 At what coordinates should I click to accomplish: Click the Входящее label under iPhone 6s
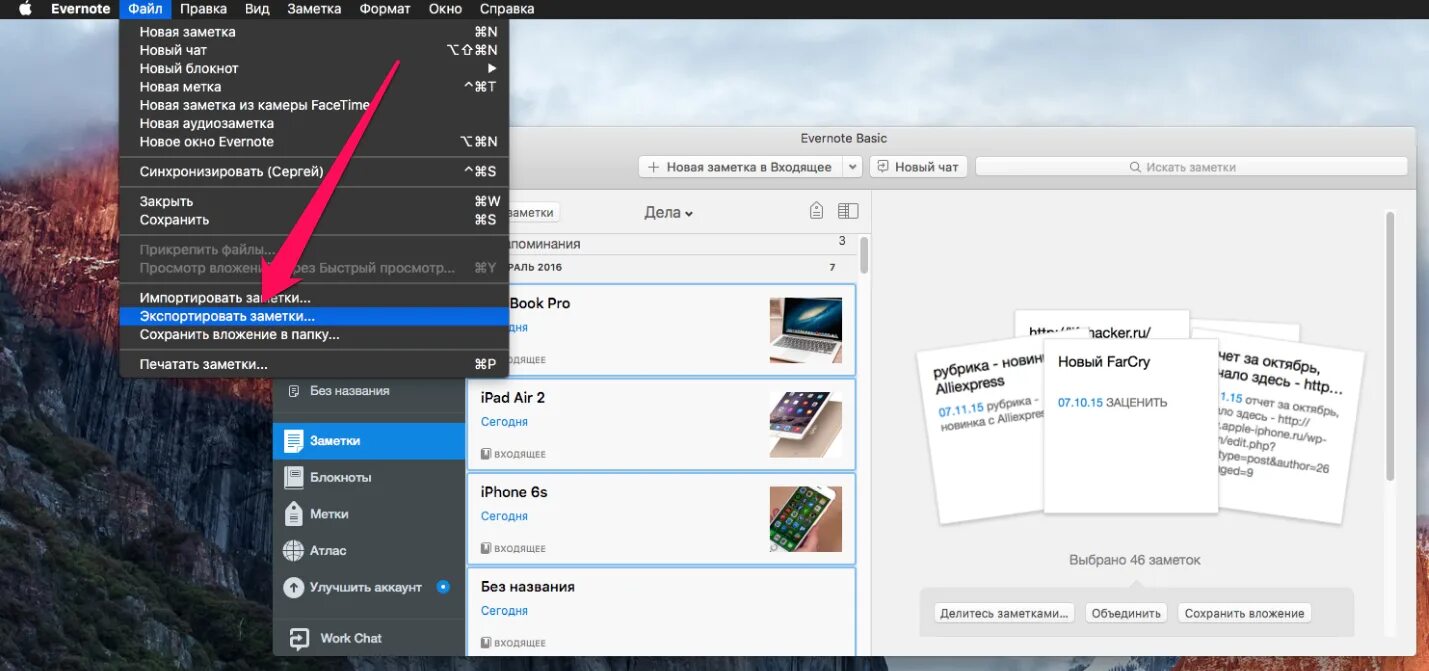(x=513, y=548)
